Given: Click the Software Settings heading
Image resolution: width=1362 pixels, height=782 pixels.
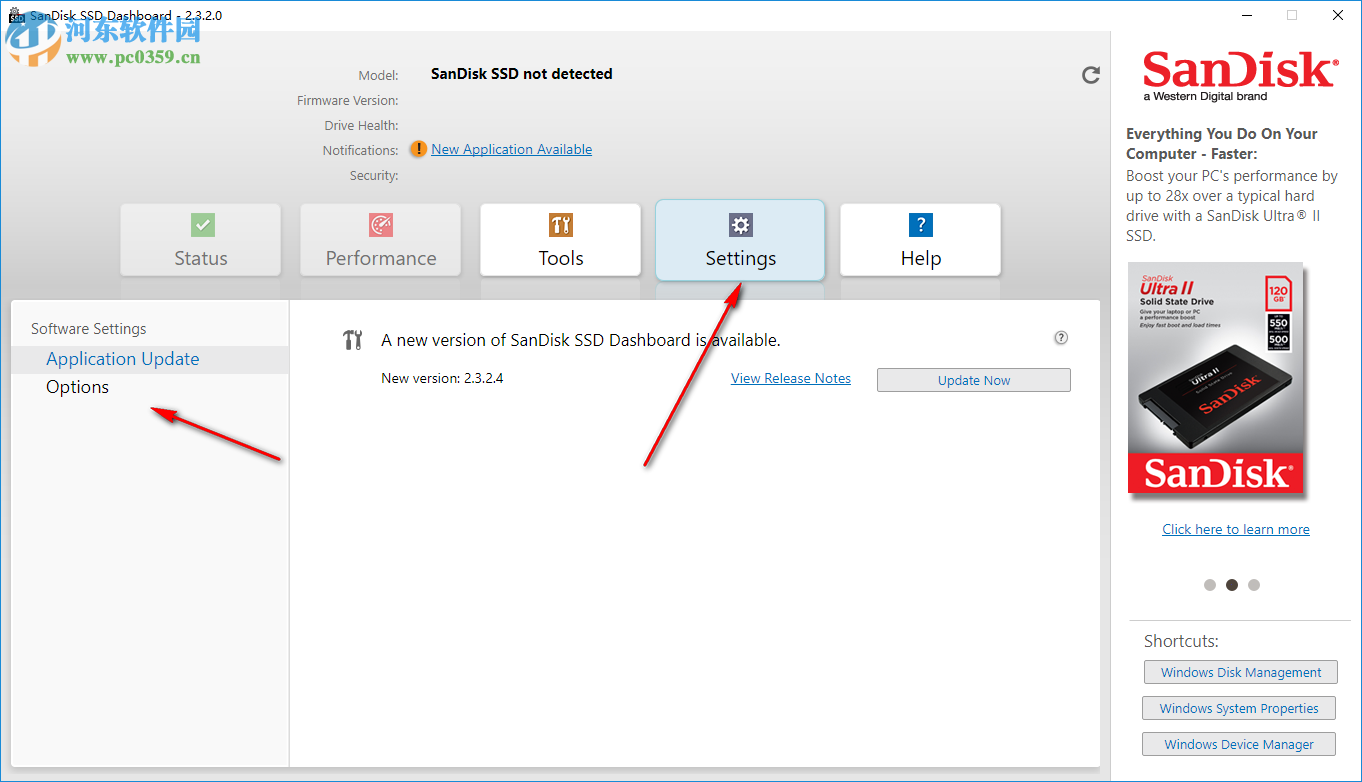Looking at the screenshot, I should (x=89, y=329).
